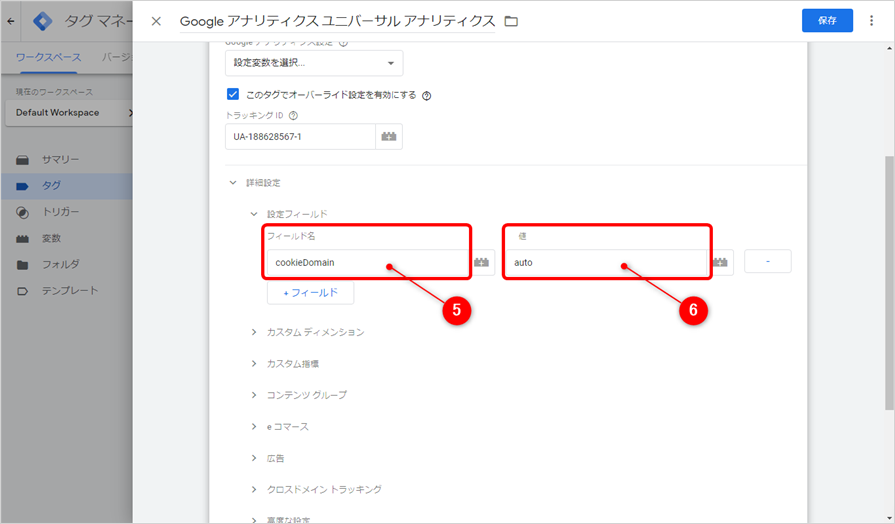Image resolution: width=895 pixels, height=524 pixels.
Task: Click the サマリー sidebar icon
Action: 22,160
